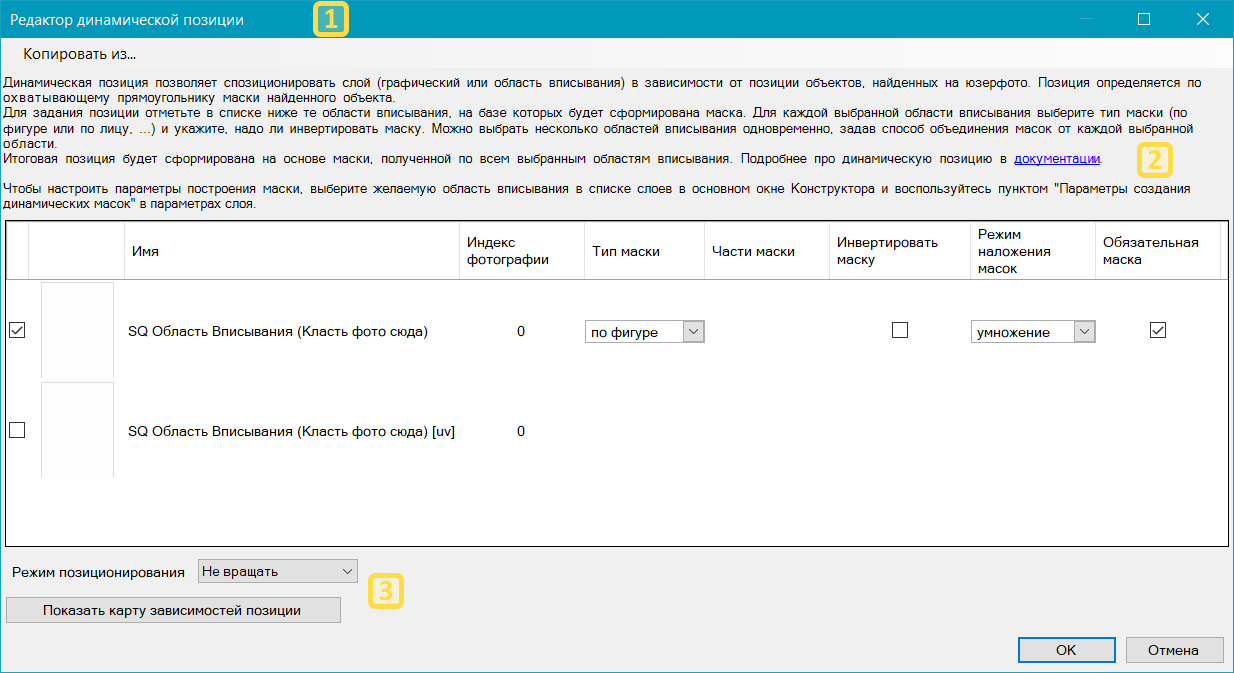
Task: Uncheck the first SQ Область Вписывания row checkbox
Action: (x=17, y=331)
